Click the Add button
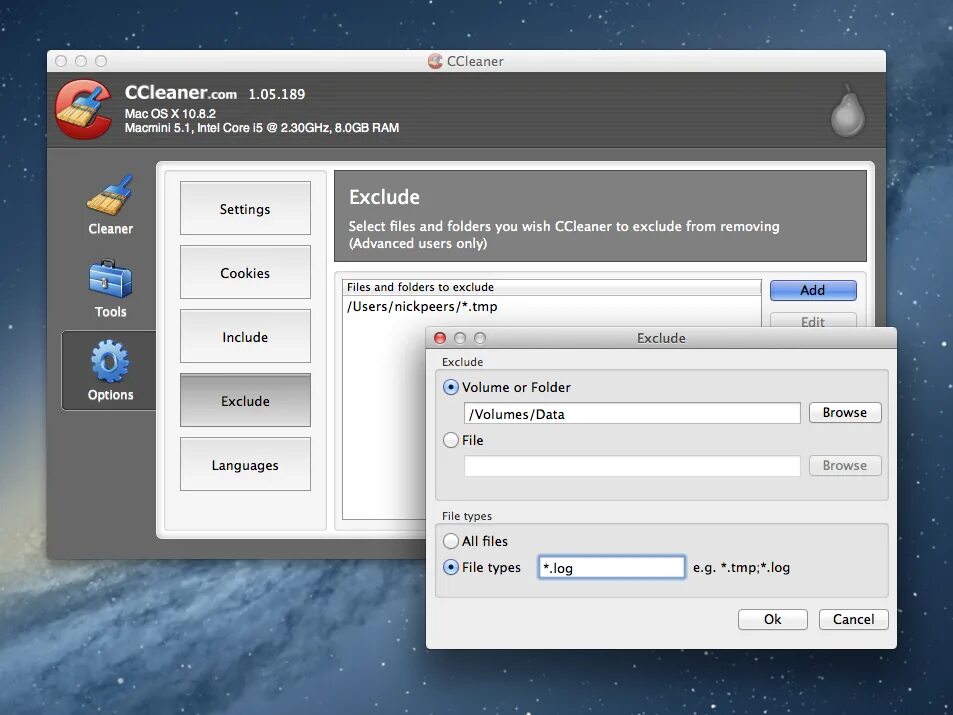Viewport: 953px width, 715px height. point(813,290)
